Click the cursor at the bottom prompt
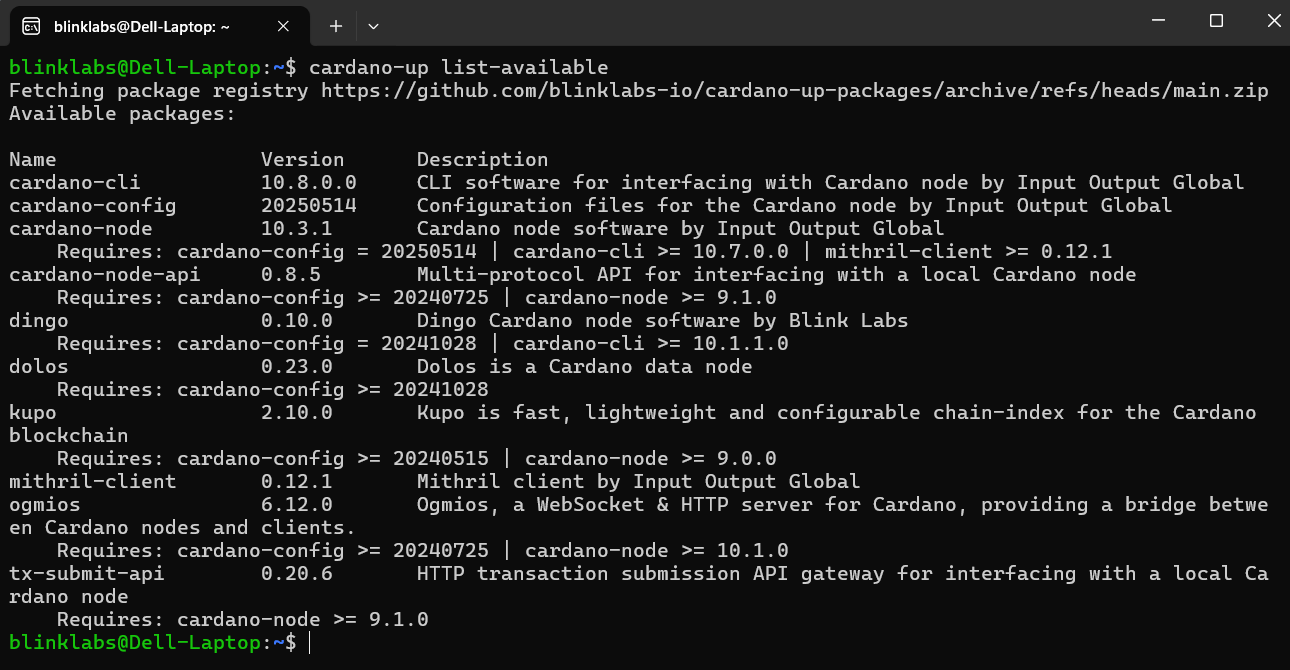 pyautogui.click(x=310, y=643)
